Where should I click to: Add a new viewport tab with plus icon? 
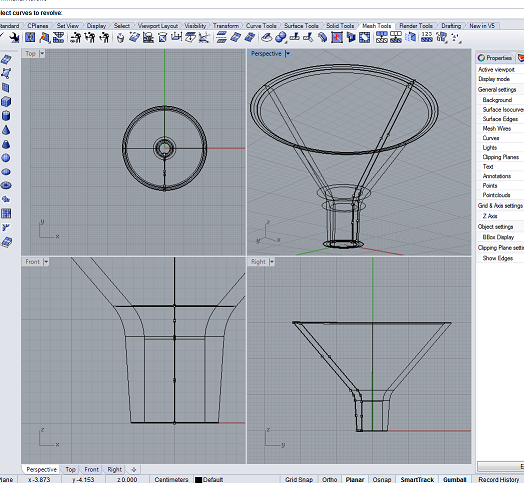pos(134,469)
